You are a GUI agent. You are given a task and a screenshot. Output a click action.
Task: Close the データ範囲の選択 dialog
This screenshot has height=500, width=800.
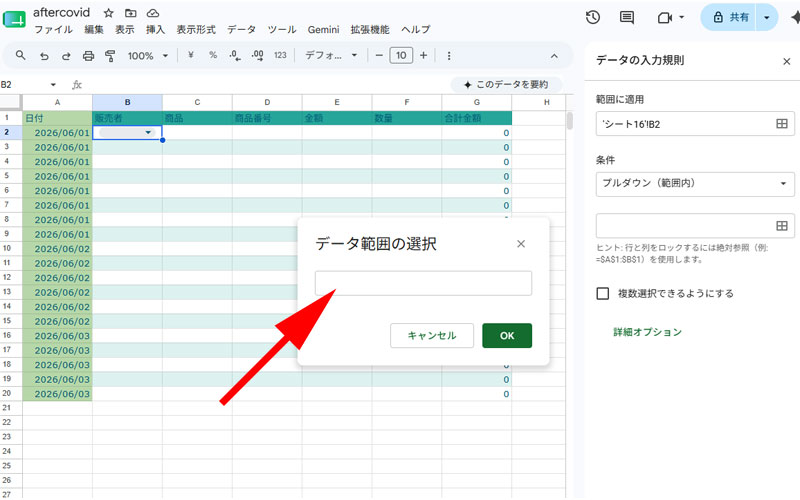[520, 244]
